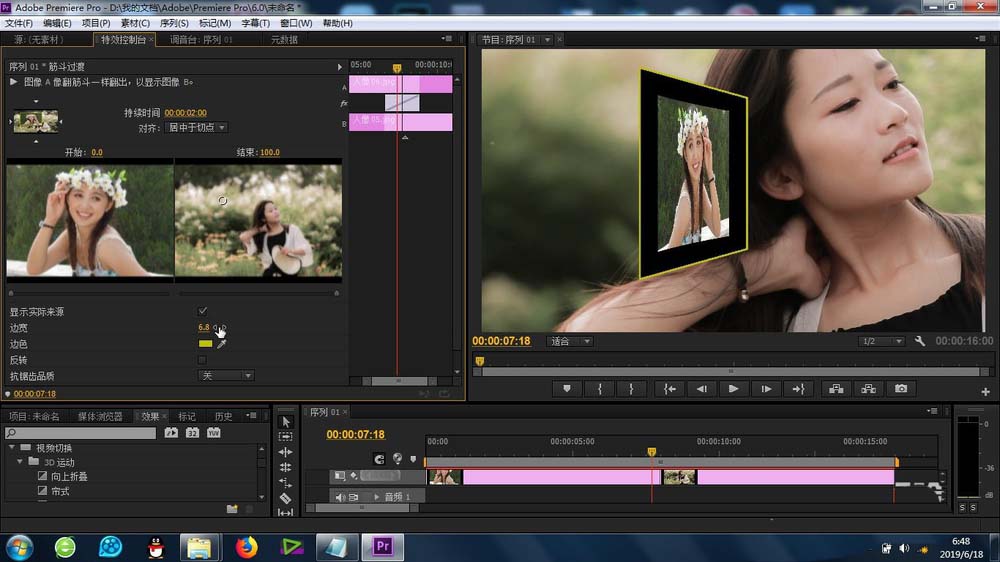Open zoom level Fit dropdown
The height and width of the screenshot is (562, 1000).
(570, 341)
